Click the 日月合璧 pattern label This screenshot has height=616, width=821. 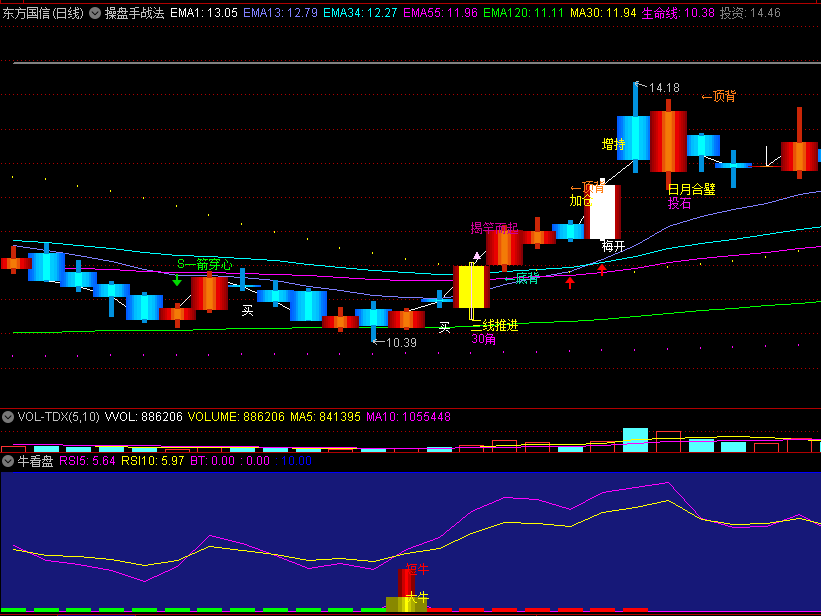pyautogui.click(x=692, y=189)
